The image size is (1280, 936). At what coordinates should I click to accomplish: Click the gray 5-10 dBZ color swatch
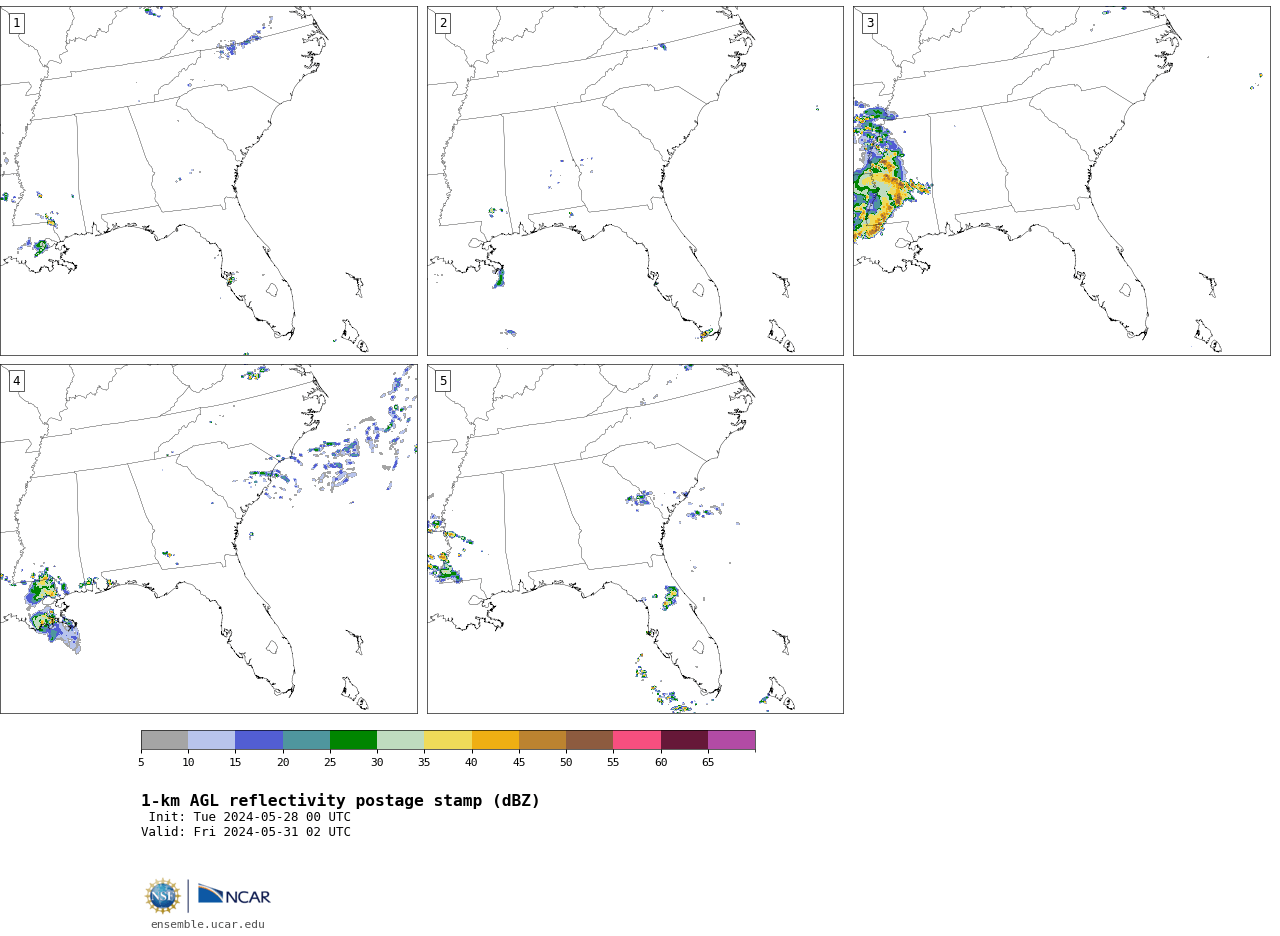pyautogui.click(x=164, y=740)
